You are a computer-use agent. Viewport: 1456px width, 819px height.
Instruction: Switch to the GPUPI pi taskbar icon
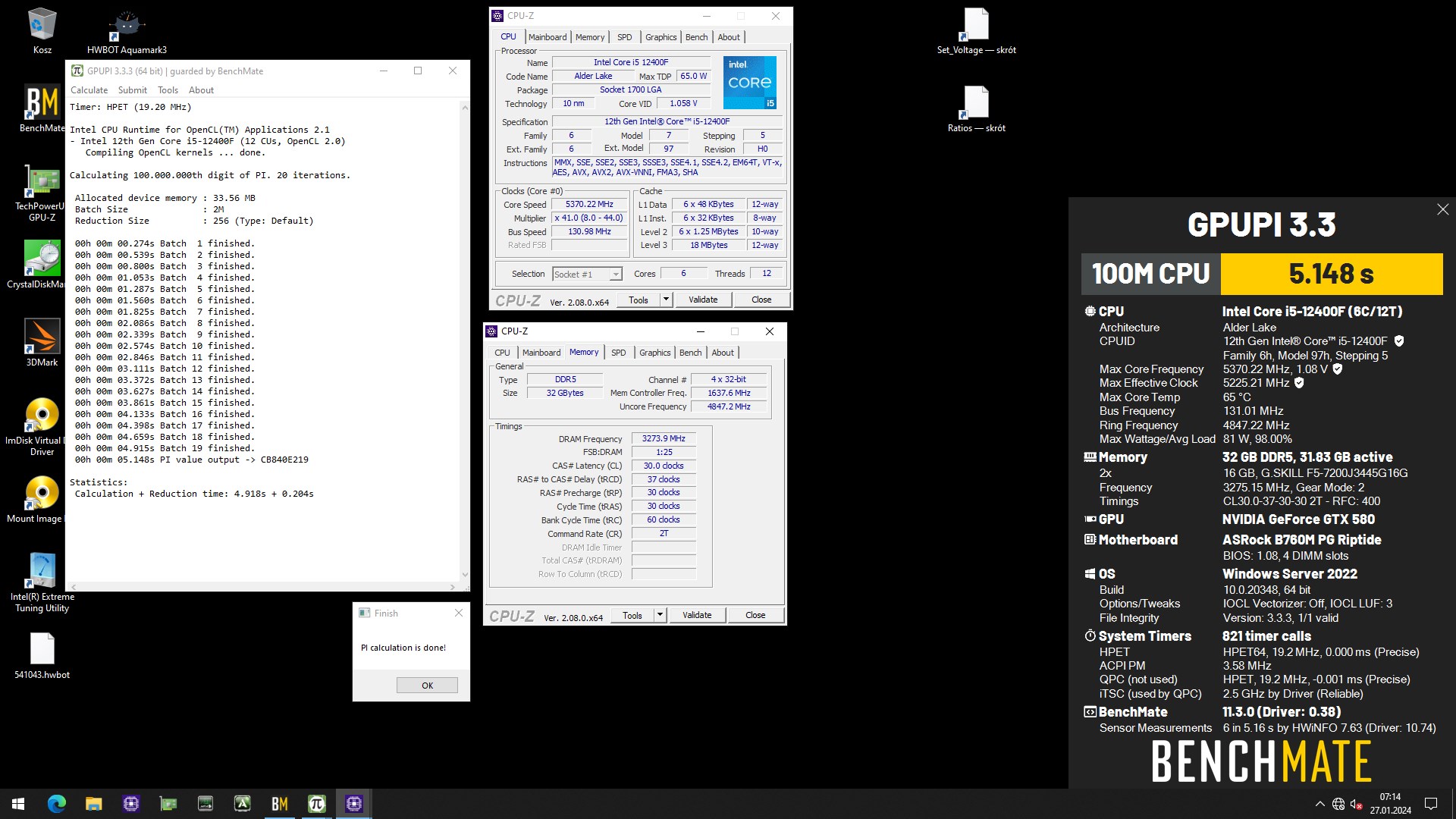(317, 804)
